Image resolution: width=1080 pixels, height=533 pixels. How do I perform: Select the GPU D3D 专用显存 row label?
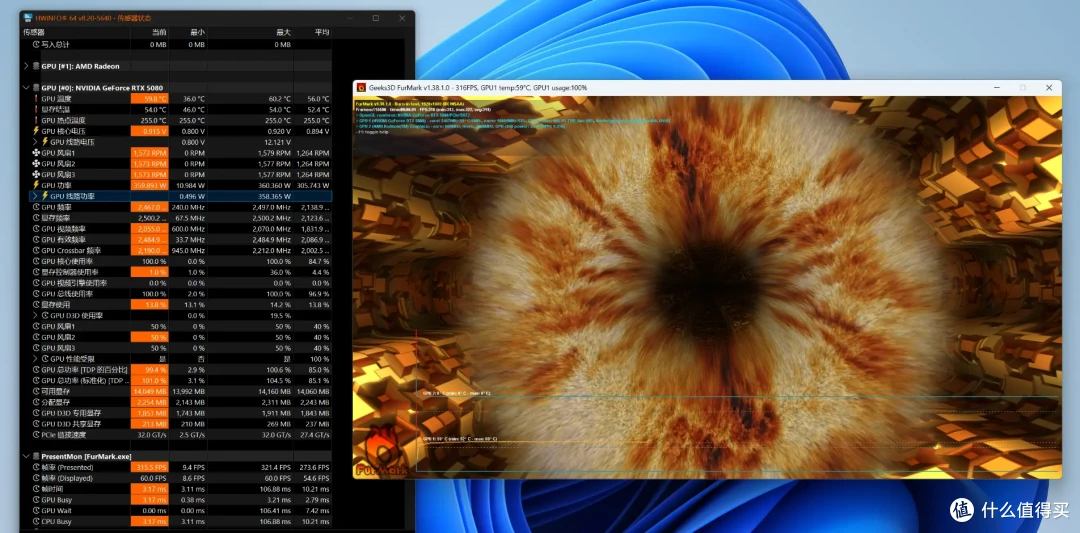[x=71, y=413]
